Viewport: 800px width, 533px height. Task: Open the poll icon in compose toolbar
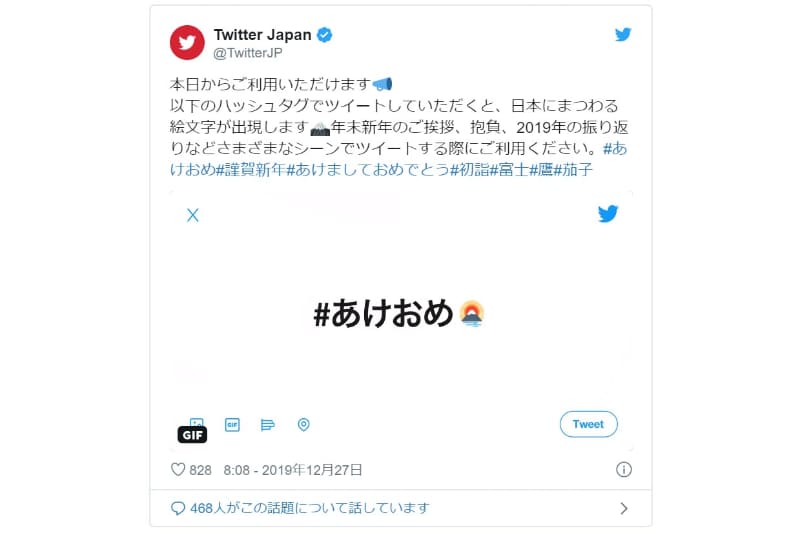click(267, 424)
